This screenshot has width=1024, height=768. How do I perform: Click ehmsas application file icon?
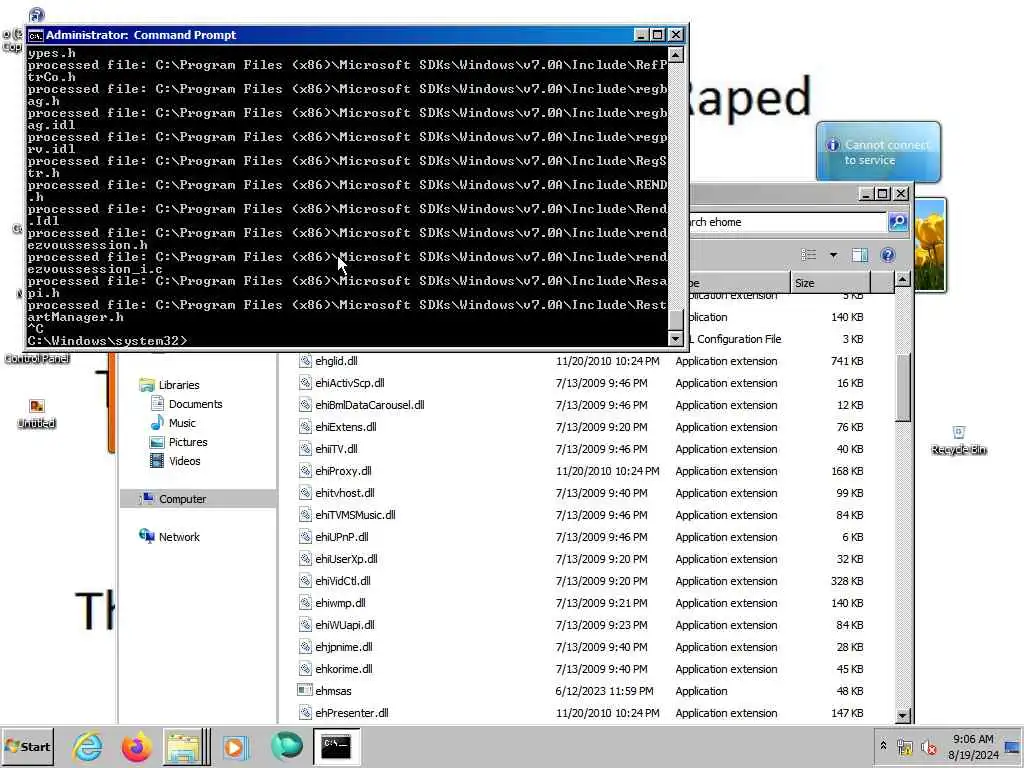pyautogui.click(x=304, y=690)
